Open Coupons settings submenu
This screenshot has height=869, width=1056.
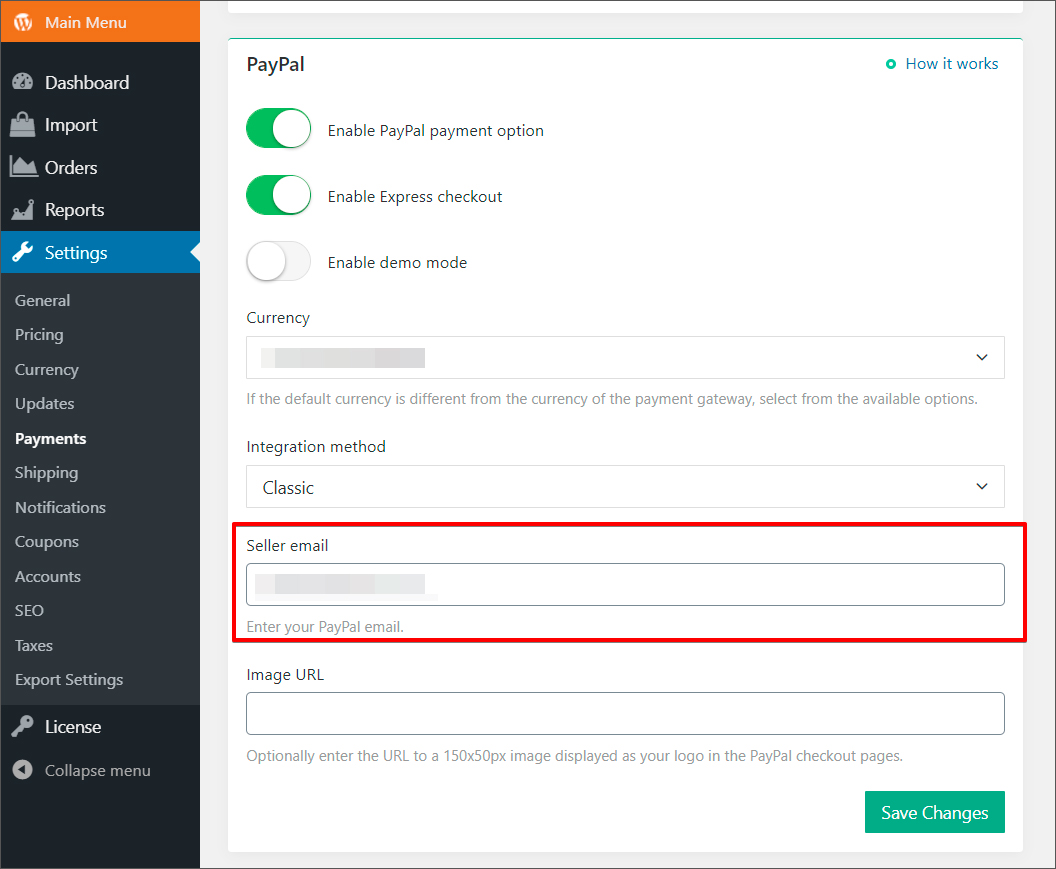(46, 542)
